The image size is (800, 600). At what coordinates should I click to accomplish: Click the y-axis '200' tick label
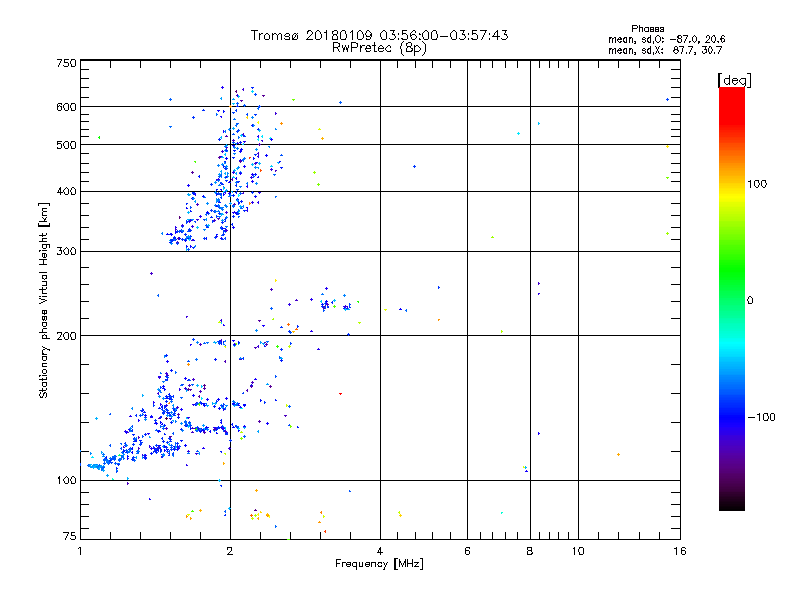tap(66, 336)
